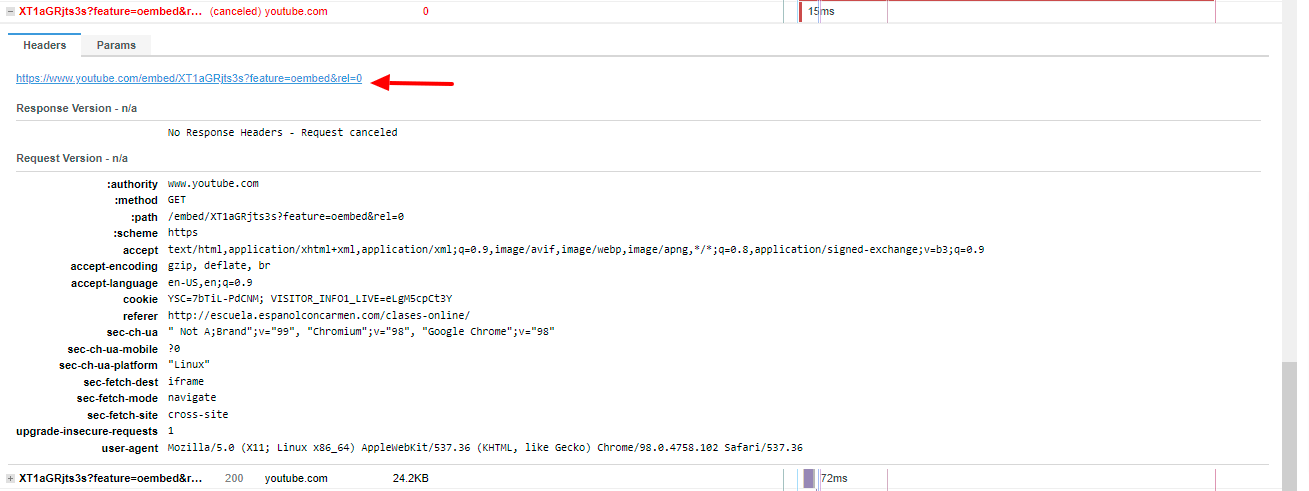Click 'youtube.com' domain in the 200 row
1309x491 pixels.
[x=296, y=479]
